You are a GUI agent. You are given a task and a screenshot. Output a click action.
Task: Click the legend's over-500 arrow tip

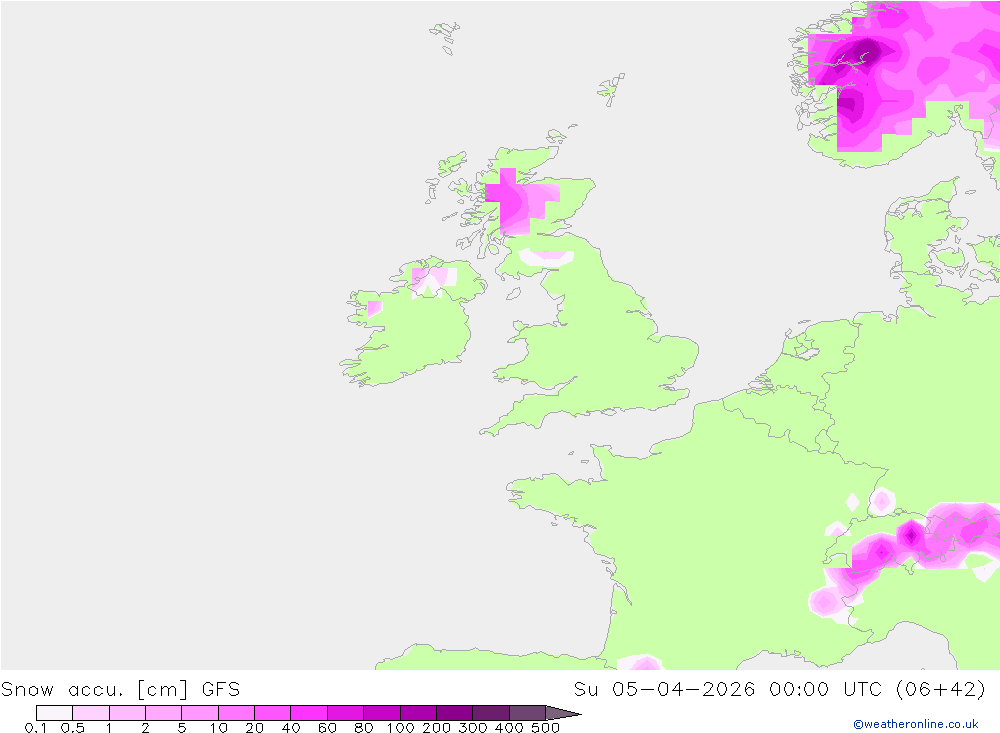pyautogui.click(x=563, y=713)
